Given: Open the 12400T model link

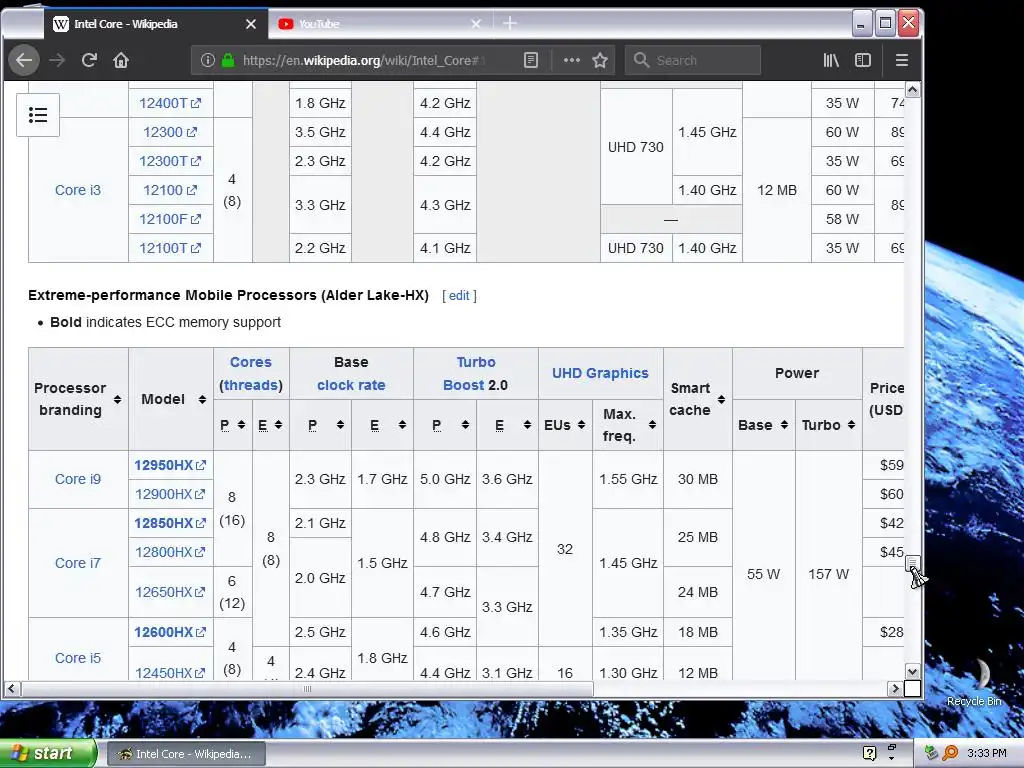Looking at the screenshot, I should point(170,103).
